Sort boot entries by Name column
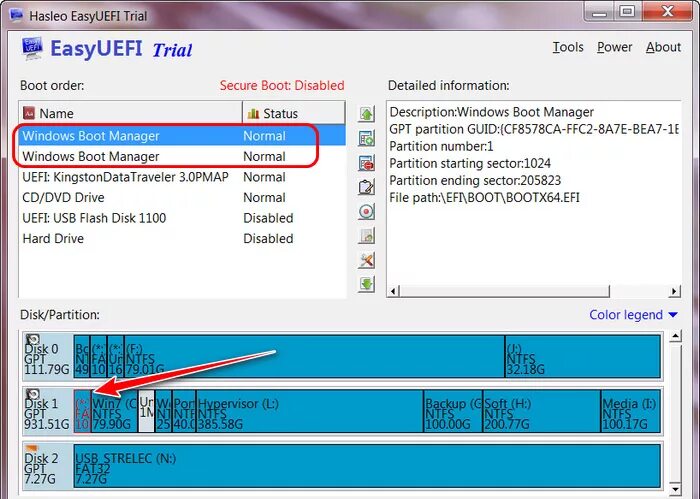This screenshot has height=499, width=700. pos(130,113)
